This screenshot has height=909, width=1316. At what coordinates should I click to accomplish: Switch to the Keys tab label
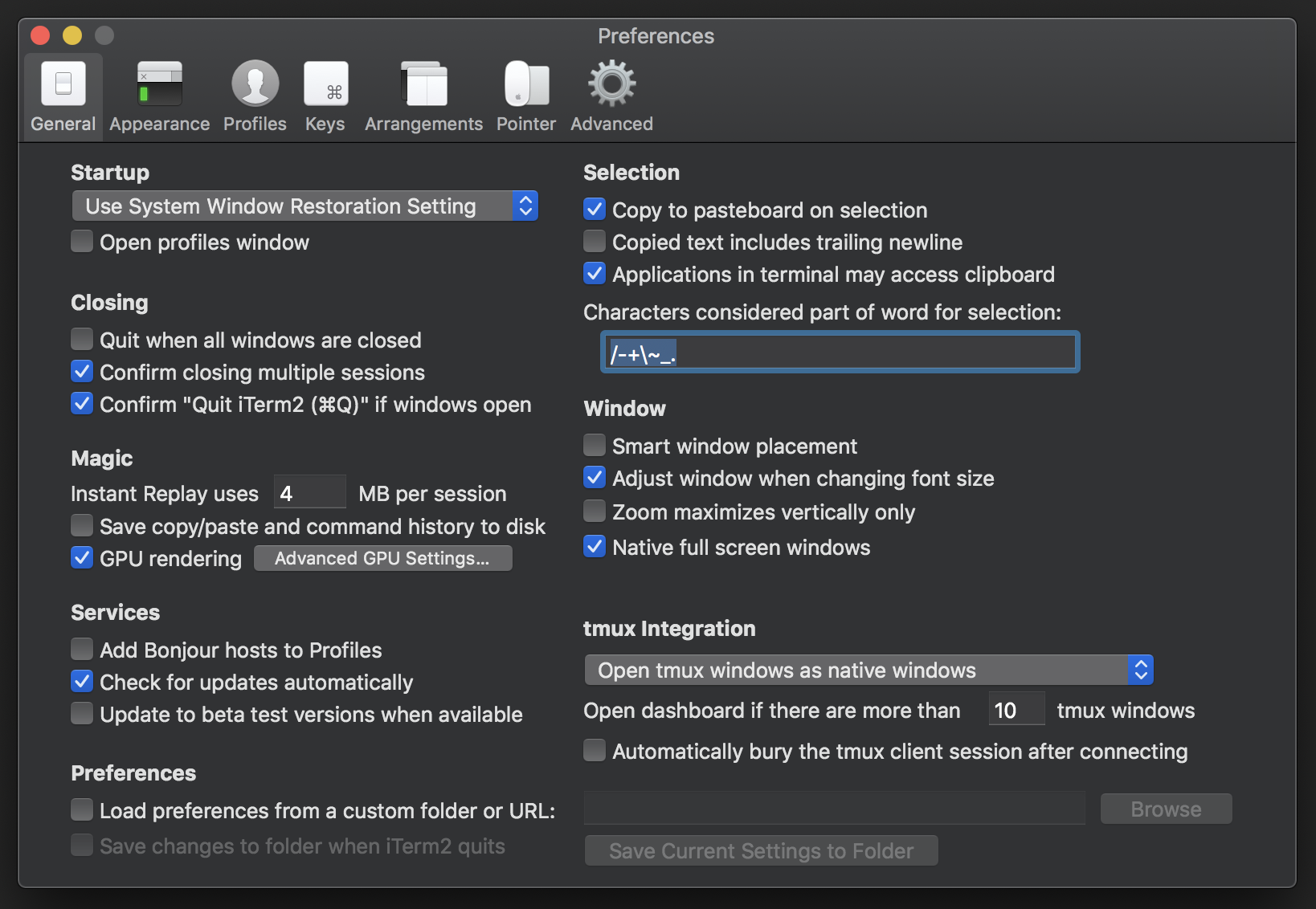pos(325,124)
